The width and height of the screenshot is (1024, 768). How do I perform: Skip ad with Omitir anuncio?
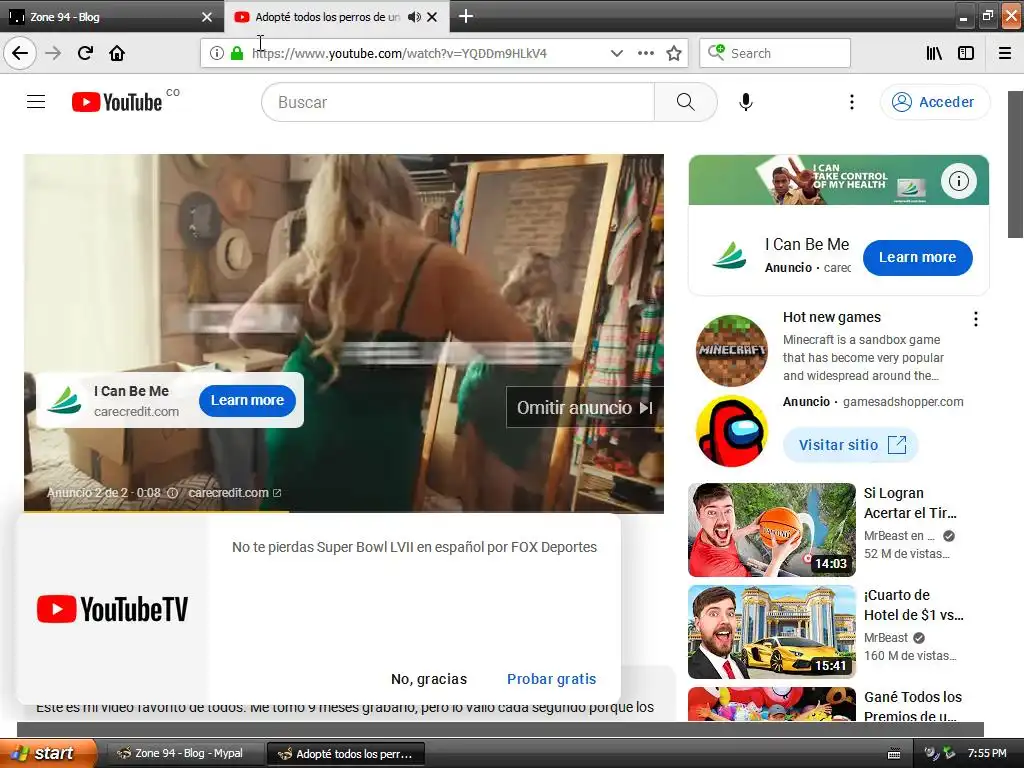(x=584, y=408)
